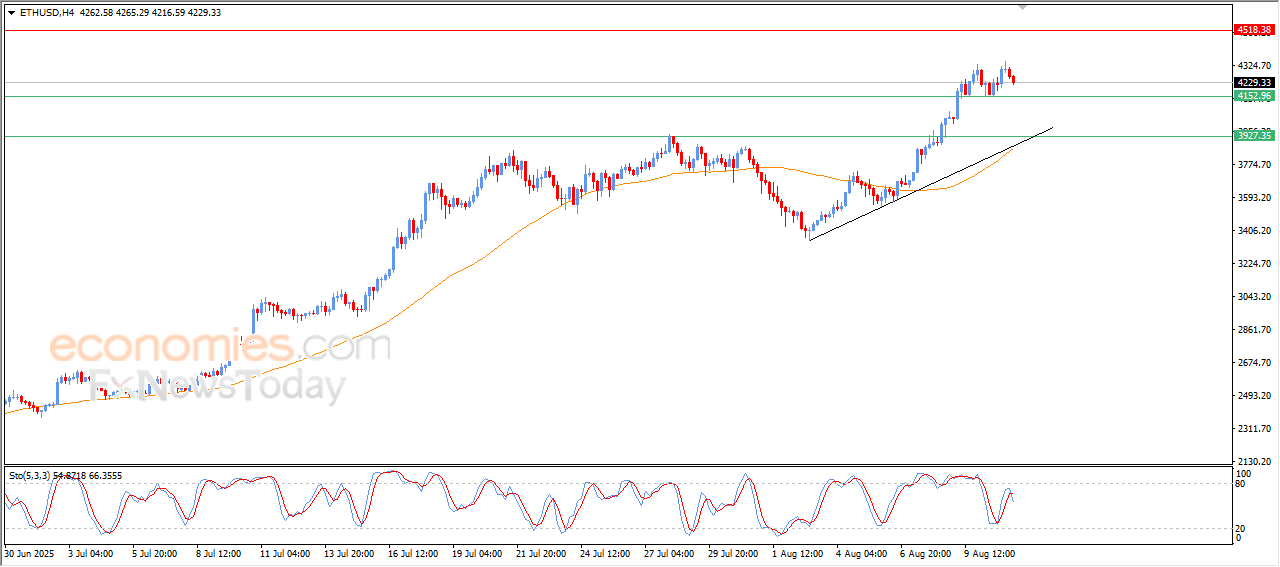
Task: Click the red 4518.38 price tag
Action: (x=1254, y=30)
